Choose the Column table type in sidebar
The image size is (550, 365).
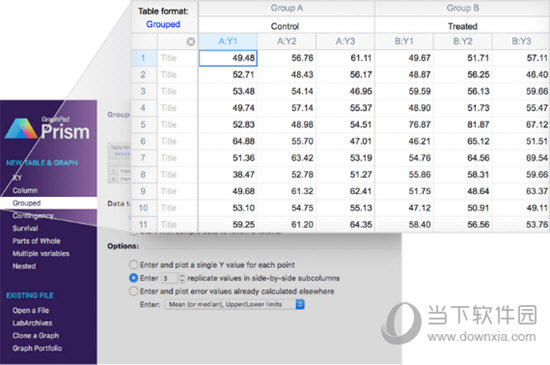point(25,190)
